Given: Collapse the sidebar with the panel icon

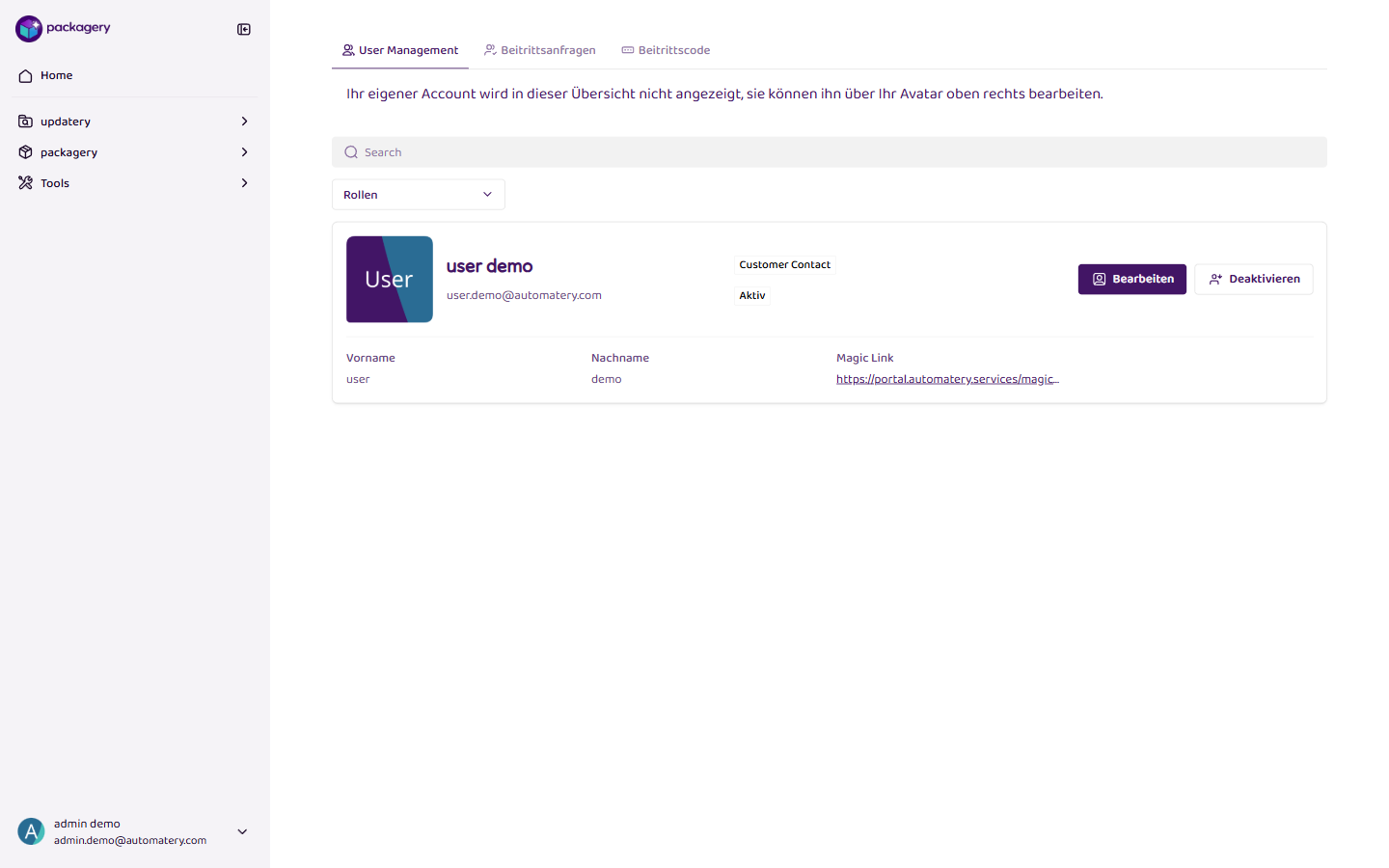Looking at the screenshot, I should click(x=244, y=29).
